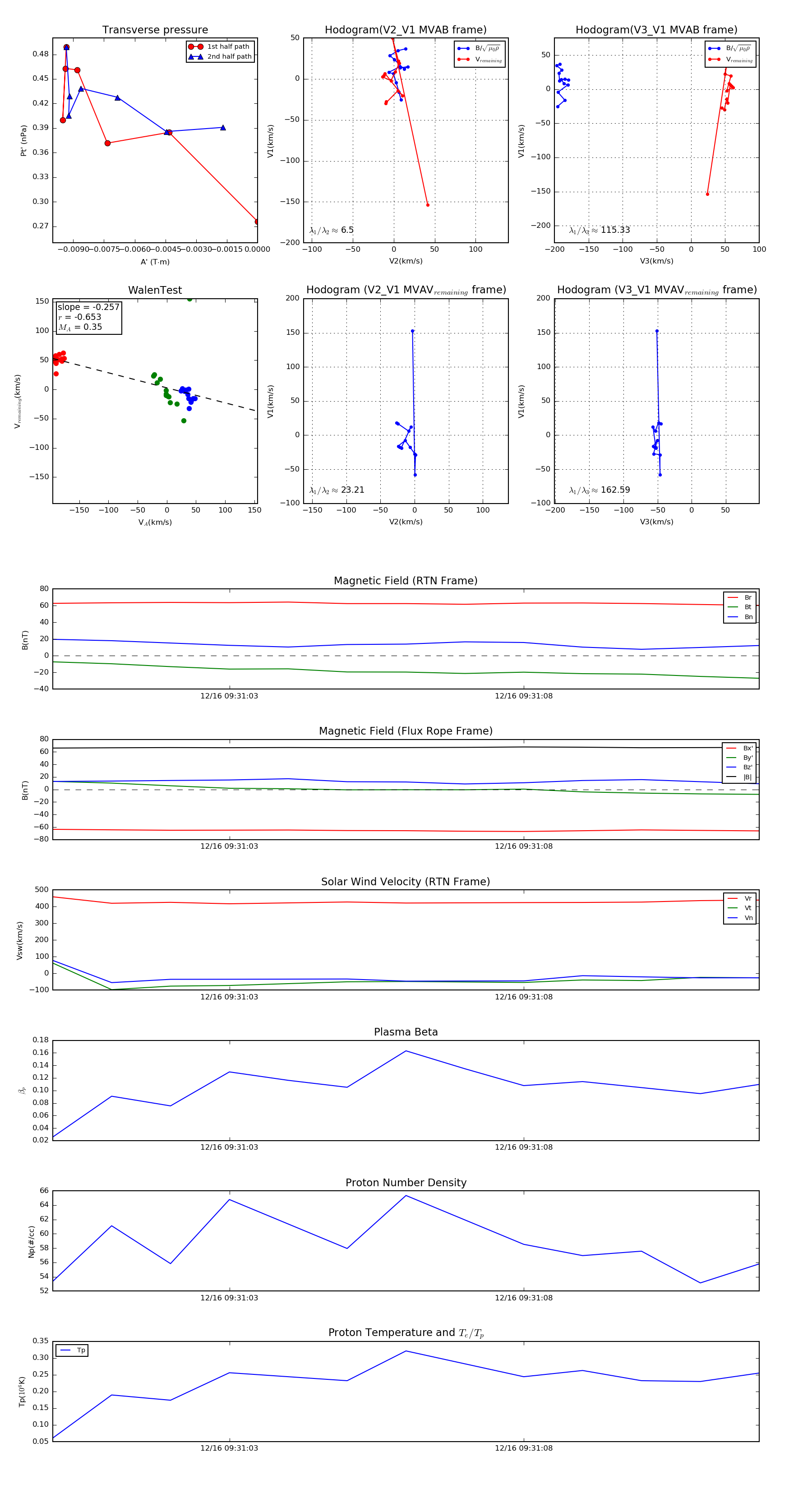The width and height of the screenshot is (812, 1489).
Task: Click the β_p y-axis label of Plasma Beta
Action: point(22,1091)
